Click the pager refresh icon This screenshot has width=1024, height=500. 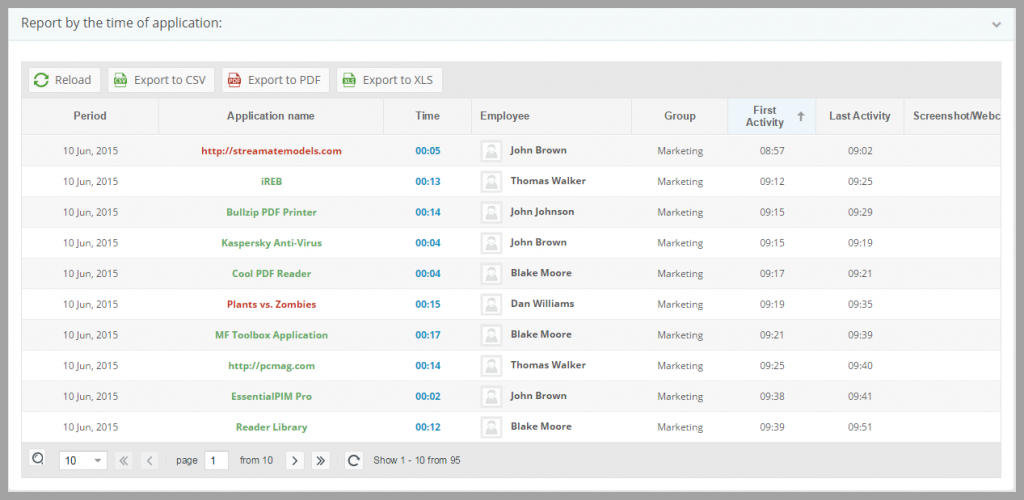[353, 460]
